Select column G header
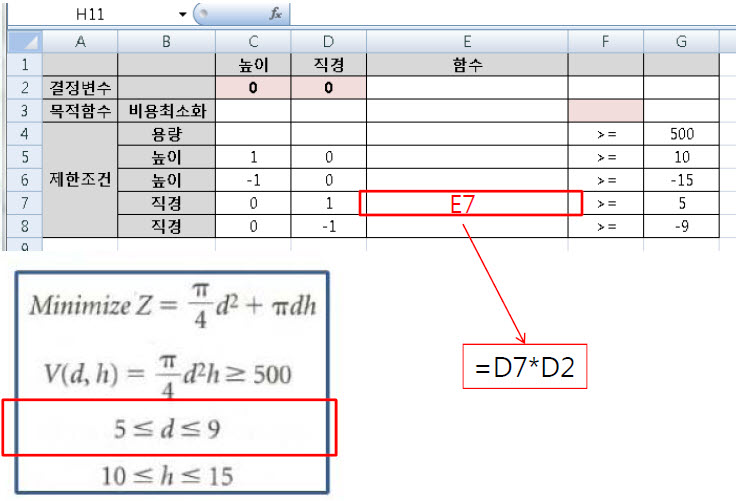This screenshot has width=739, height=501. pyautogui.click(x=681, y=41)
